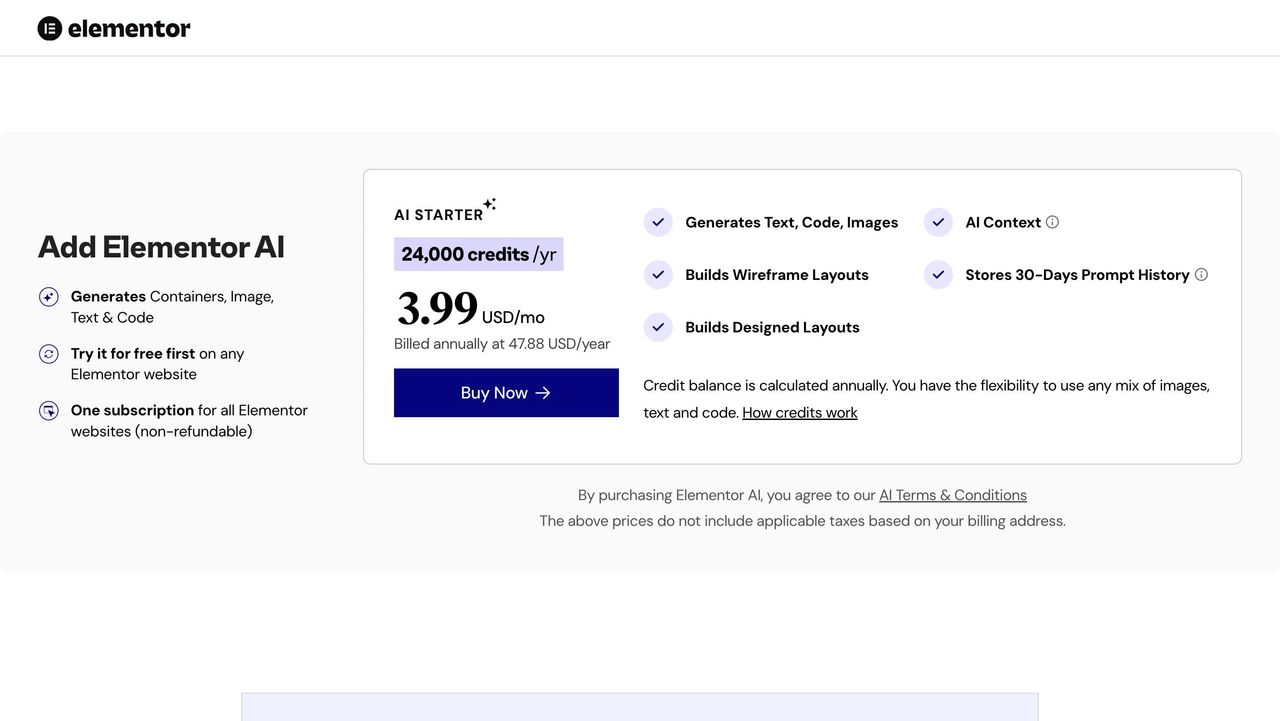Screen dimensions: 1280x721
Task: Click the info icon beside AI Context
Action: pyautogui.click(x=1052, y=222)
